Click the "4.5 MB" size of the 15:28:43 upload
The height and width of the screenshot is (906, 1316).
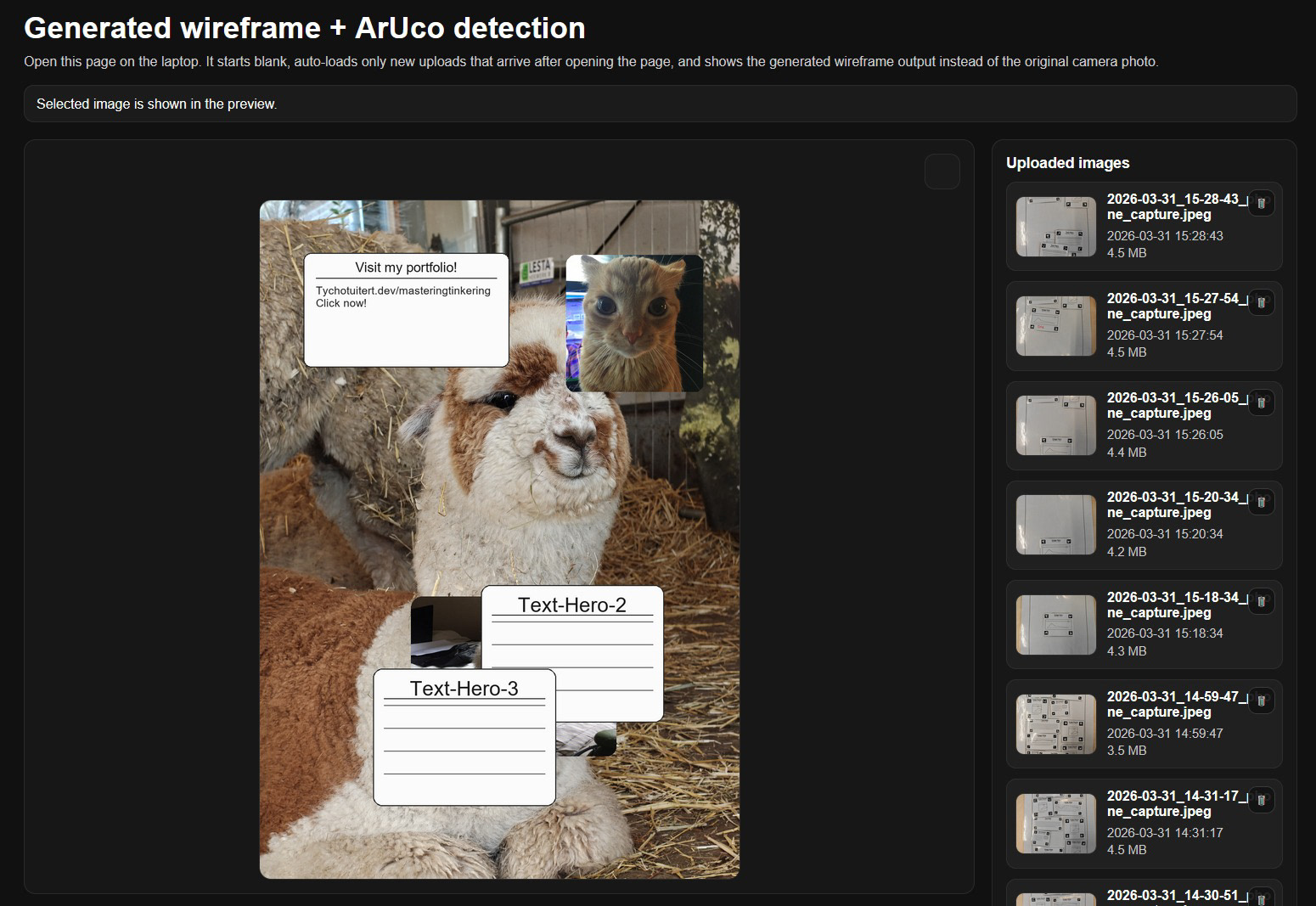[1127, 253]
